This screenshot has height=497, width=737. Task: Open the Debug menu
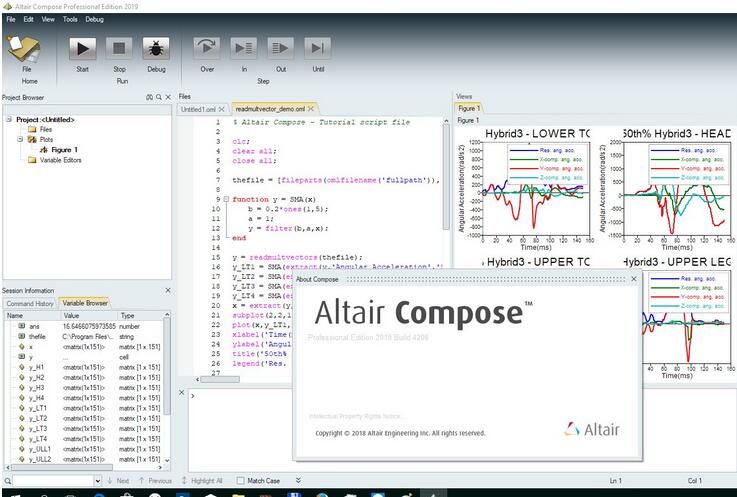coord(94,19)
